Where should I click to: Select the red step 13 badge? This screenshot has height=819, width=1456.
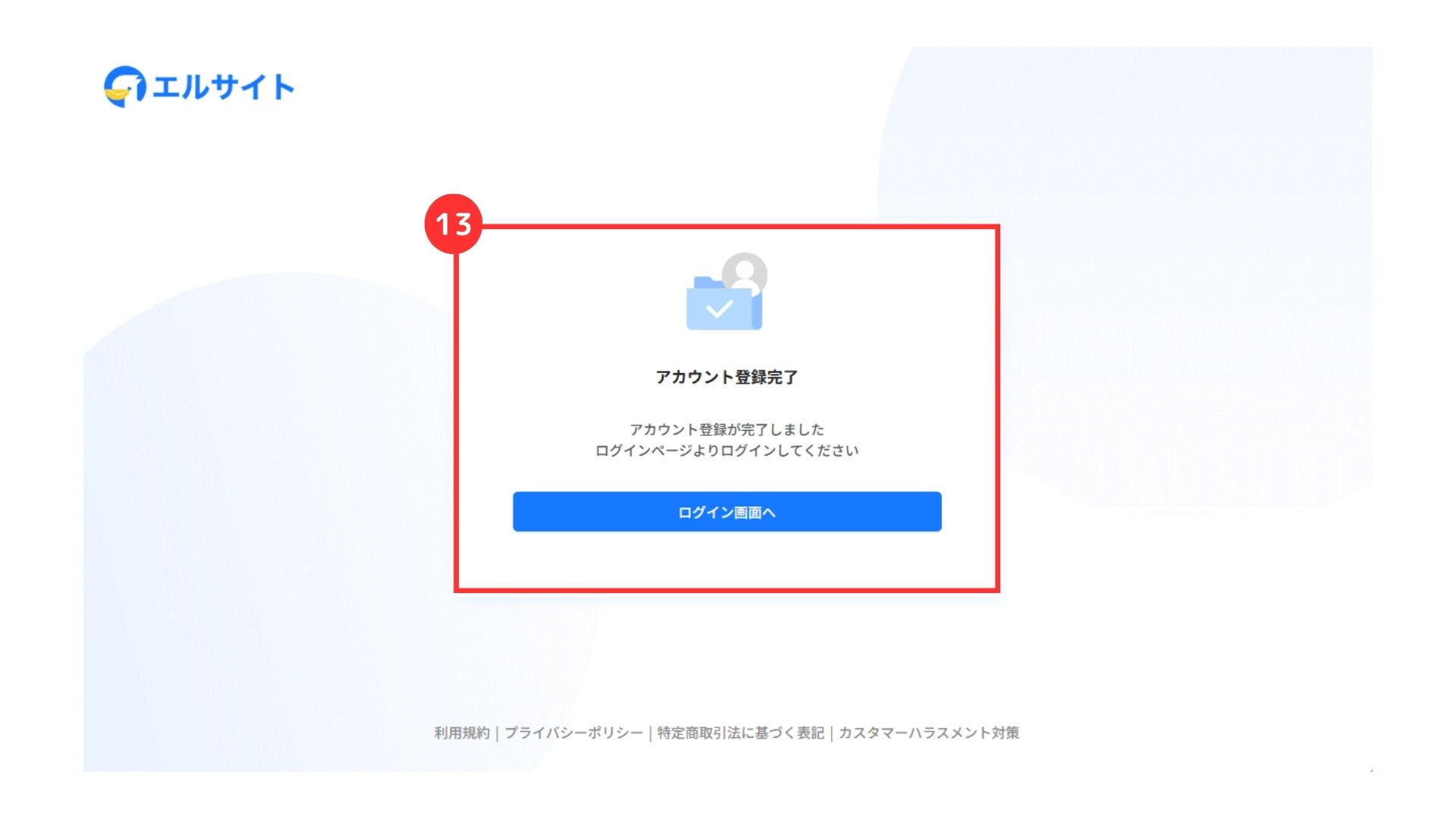(x=453, y=224)
